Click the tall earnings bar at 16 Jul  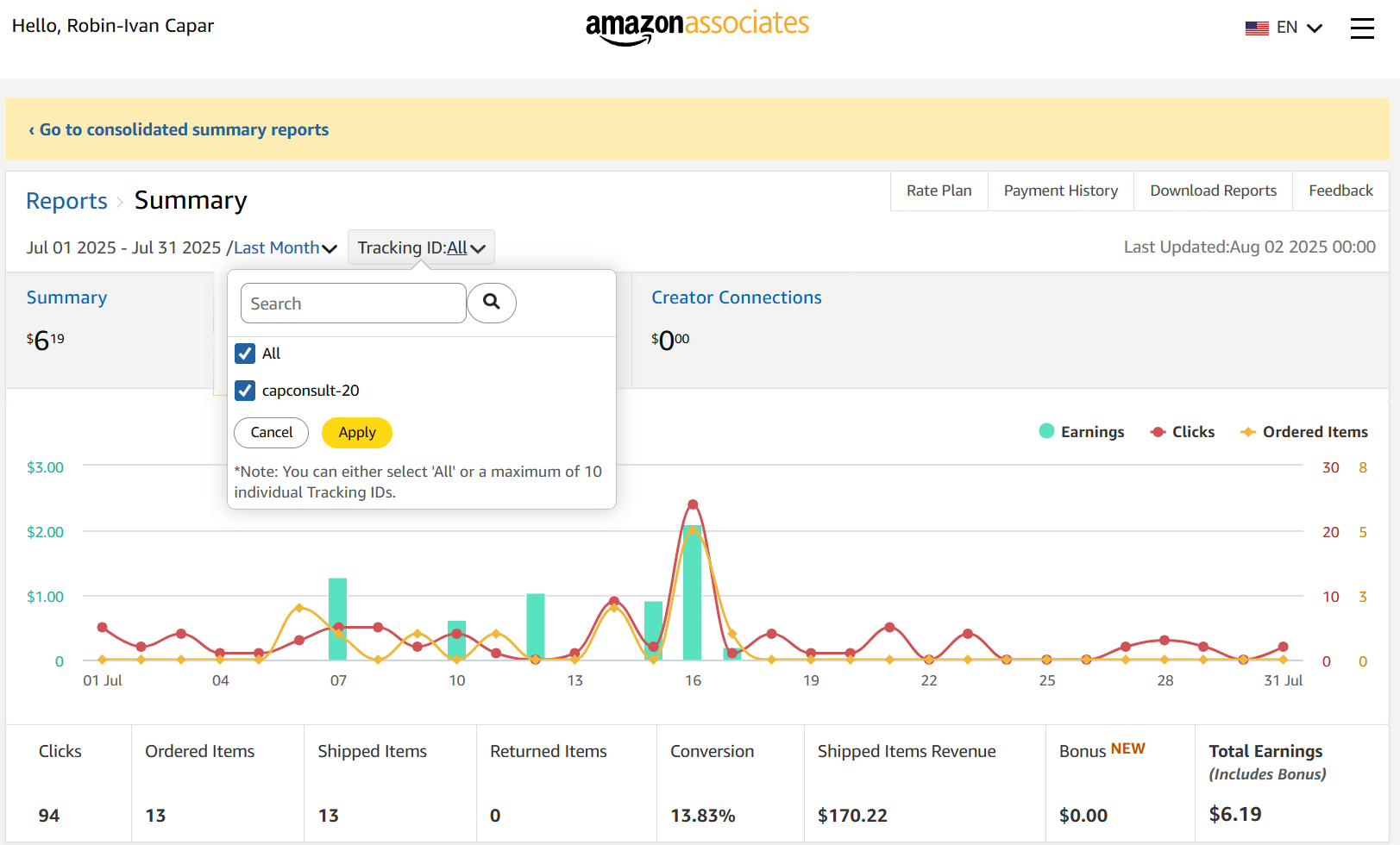[692, 592]
